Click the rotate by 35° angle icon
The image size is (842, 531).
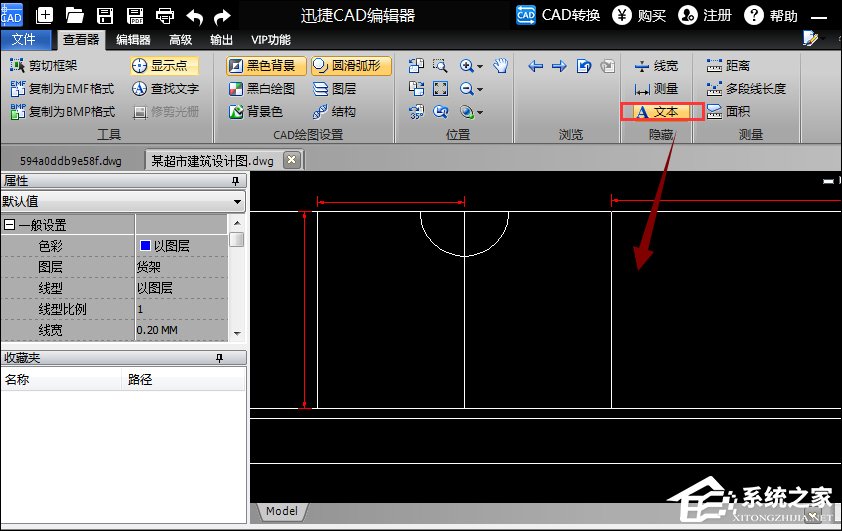[x=416, y=112]
